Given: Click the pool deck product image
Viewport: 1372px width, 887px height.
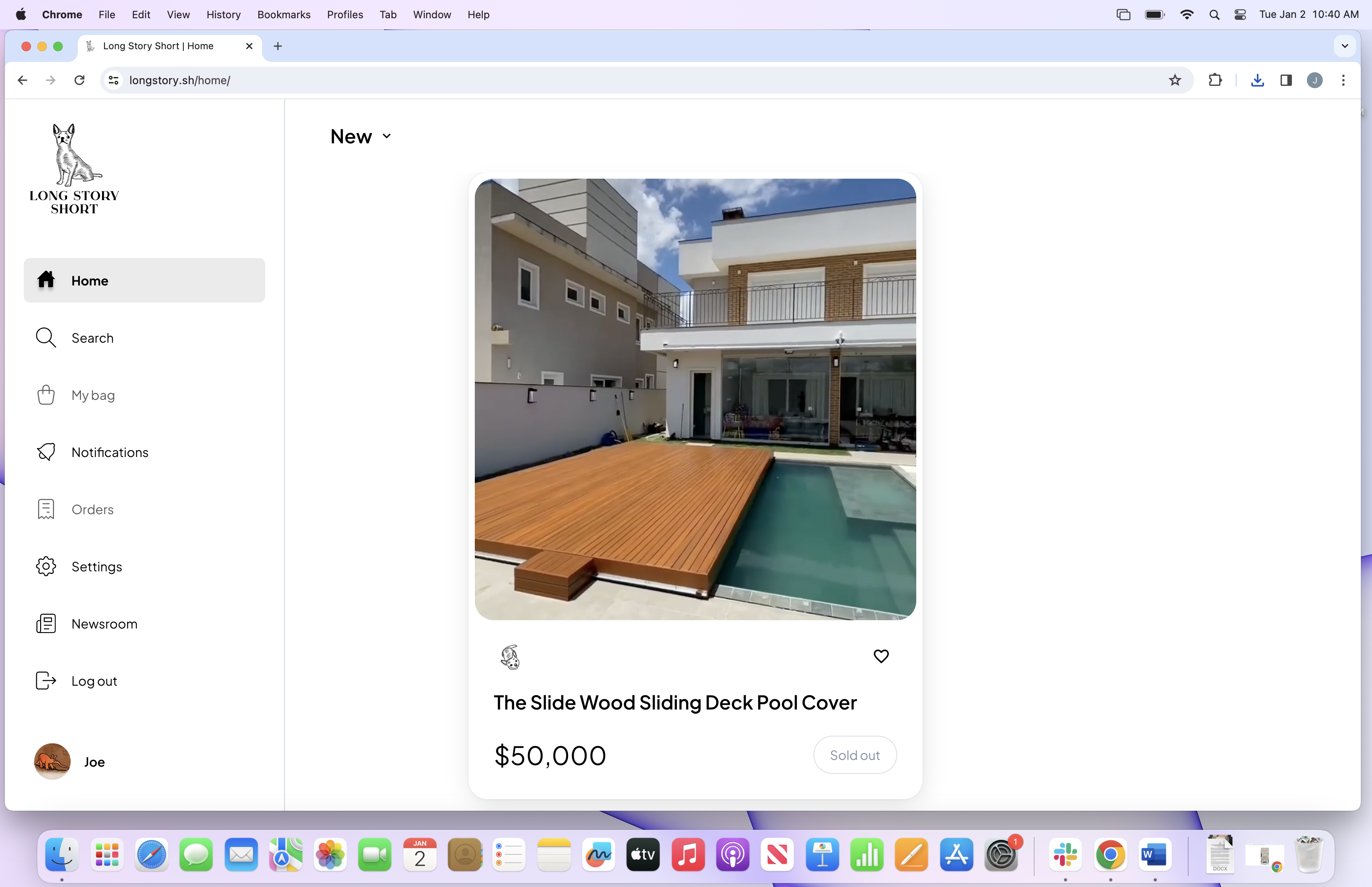Looking at the screenshot, I should pos(695,399).
